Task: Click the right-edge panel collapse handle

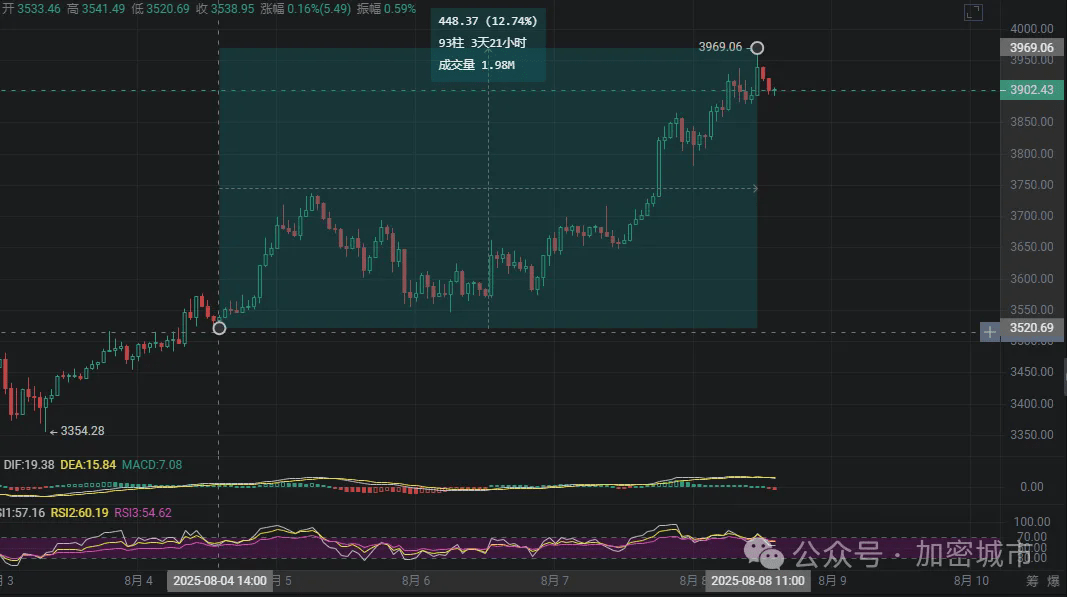Action: point(1064,378)
